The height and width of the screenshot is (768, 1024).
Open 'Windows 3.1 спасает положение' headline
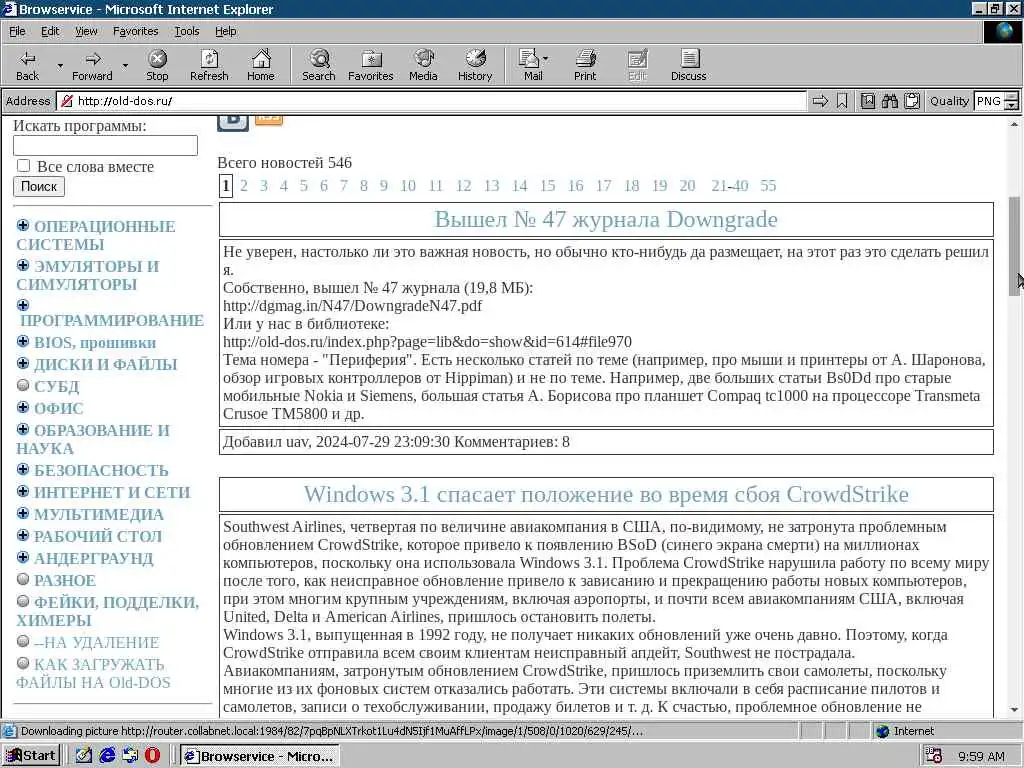(606, 494)
